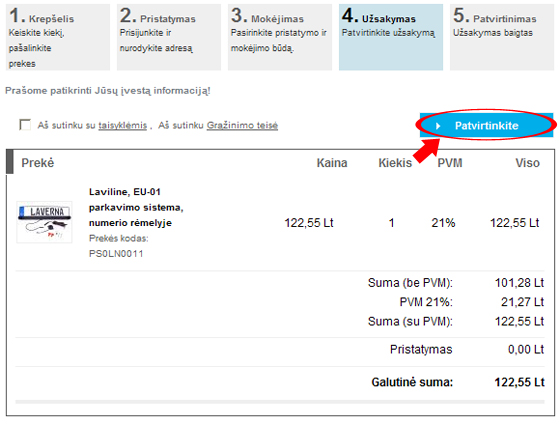Screen dimensions: 560x424
Task: Check the terms agreement checkbox
Action: tap(25, 125)
